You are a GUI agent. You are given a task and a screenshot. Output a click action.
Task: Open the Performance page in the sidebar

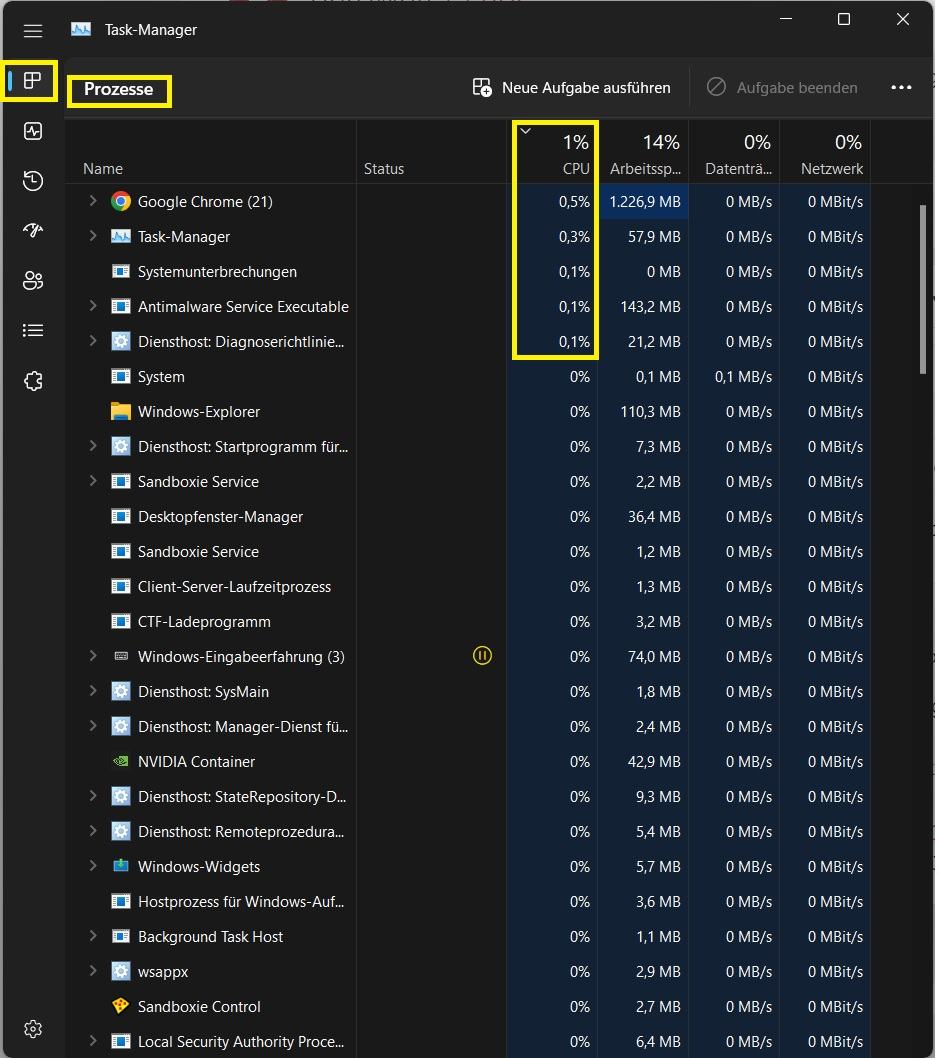point(32,131)
